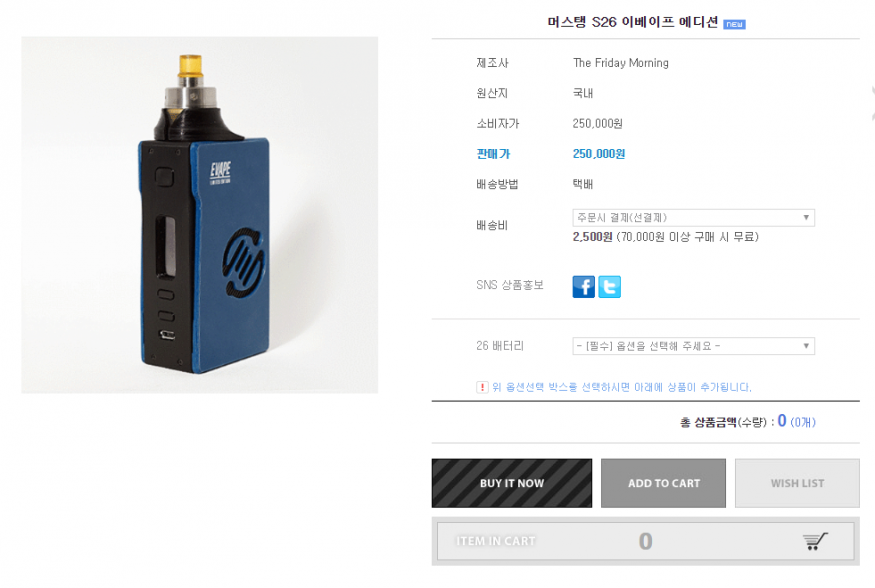Open the ITEM IN CART bar
This screenshot has height=588, width=875.
click(646, 541)
